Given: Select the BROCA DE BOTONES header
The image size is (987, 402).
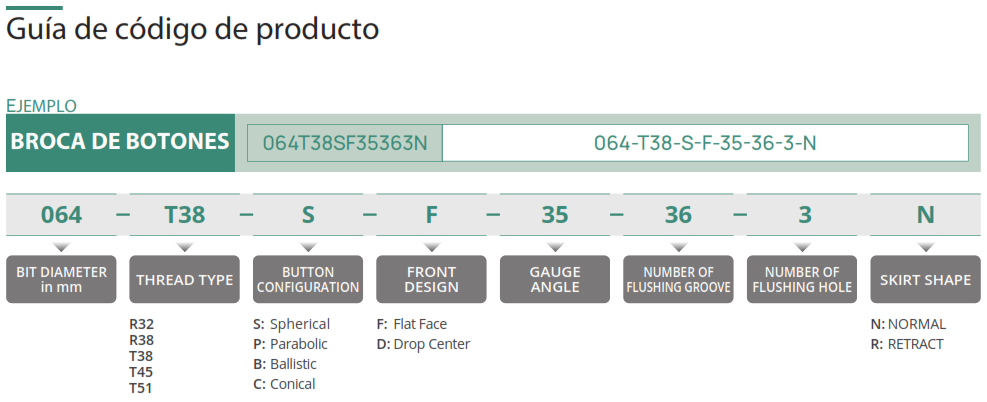Looking at the screenshot, I should pyautogui.click(x=120, y=143).
